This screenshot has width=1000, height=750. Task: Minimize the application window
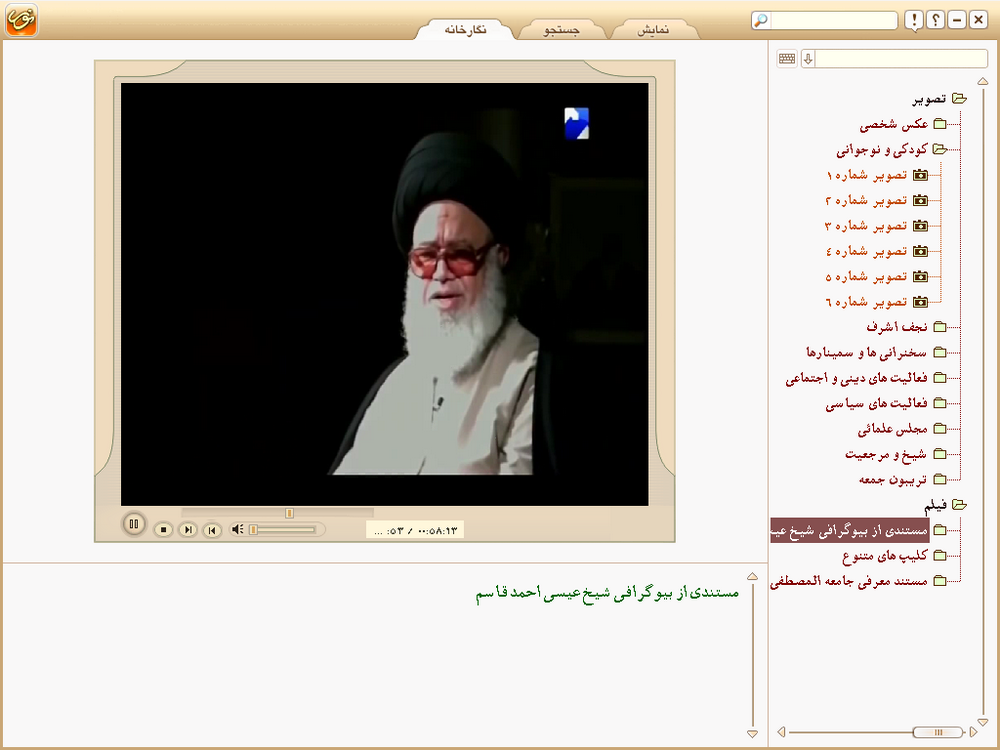(x=957, y=20)
